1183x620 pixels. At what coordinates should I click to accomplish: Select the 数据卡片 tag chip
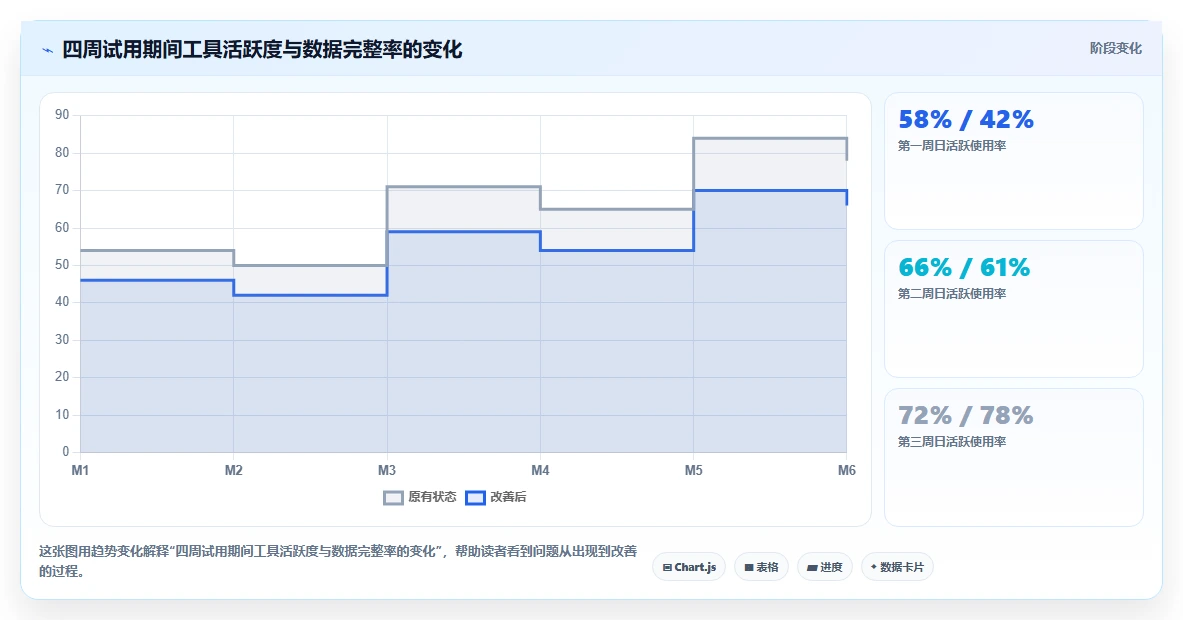897,567
